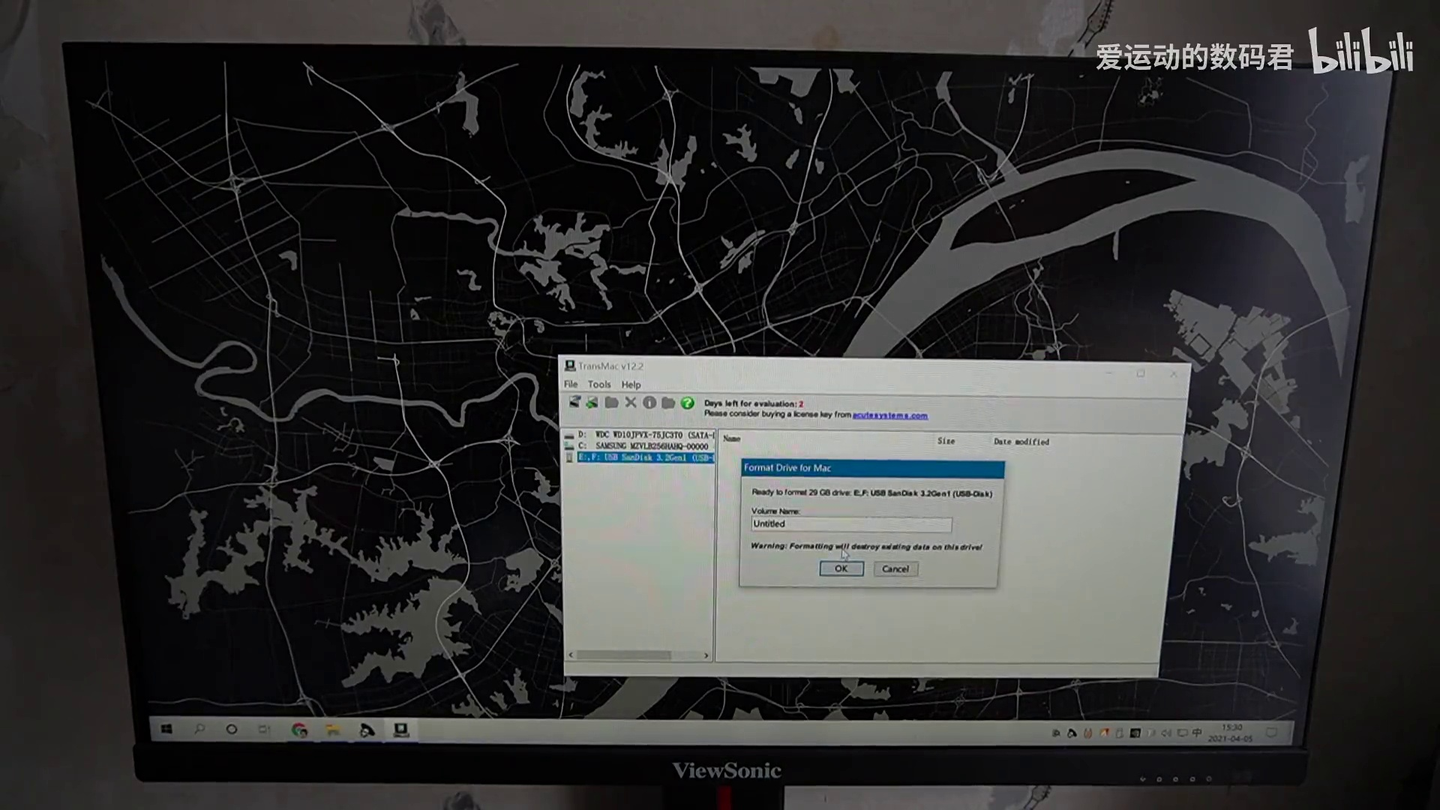Viewport: 1440px width, 810px height.
Task: Open the Tools menu
Action: pos(599,384)
